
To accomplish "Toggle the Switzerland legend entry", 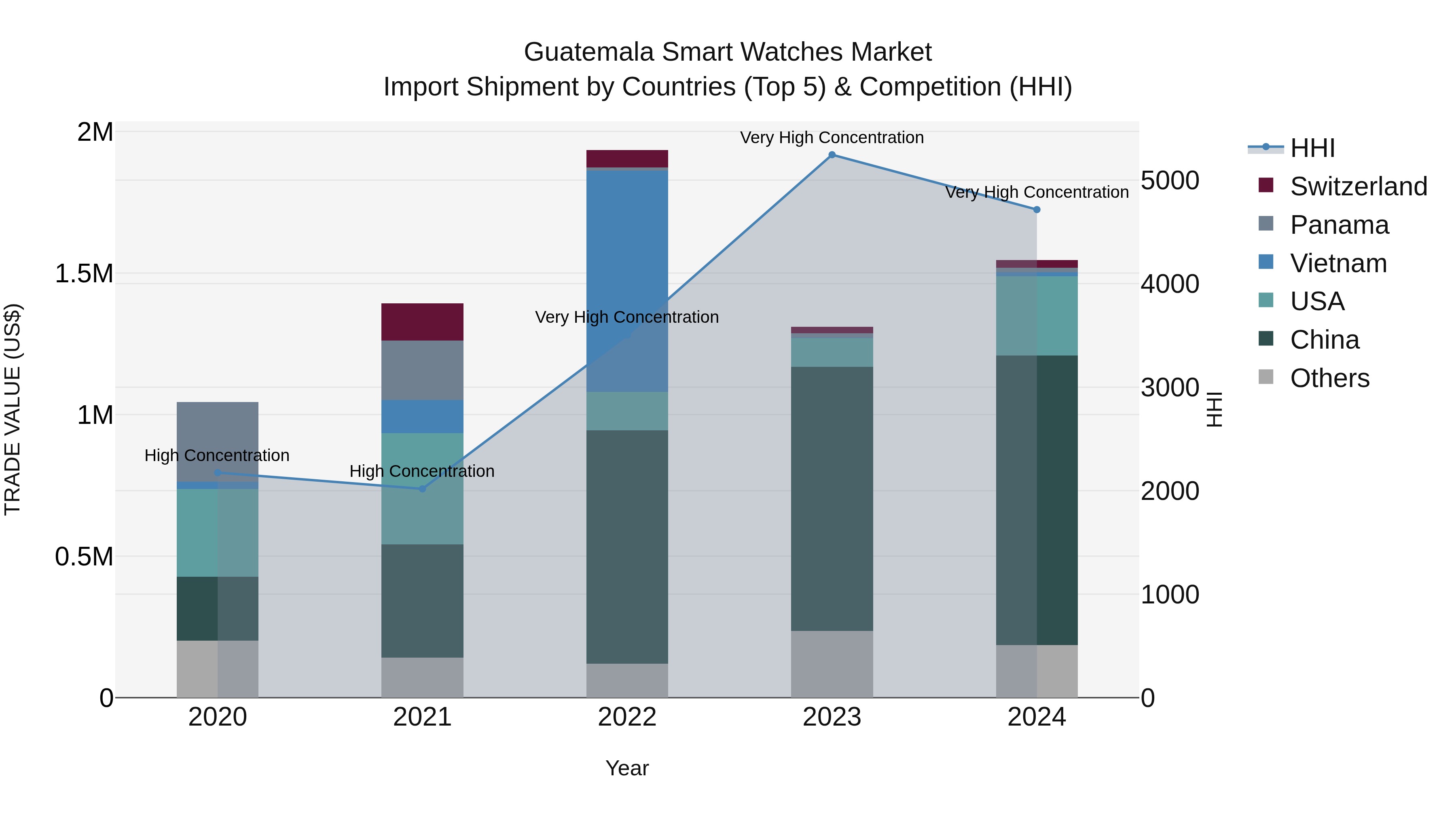I will tap(1342, 186).
